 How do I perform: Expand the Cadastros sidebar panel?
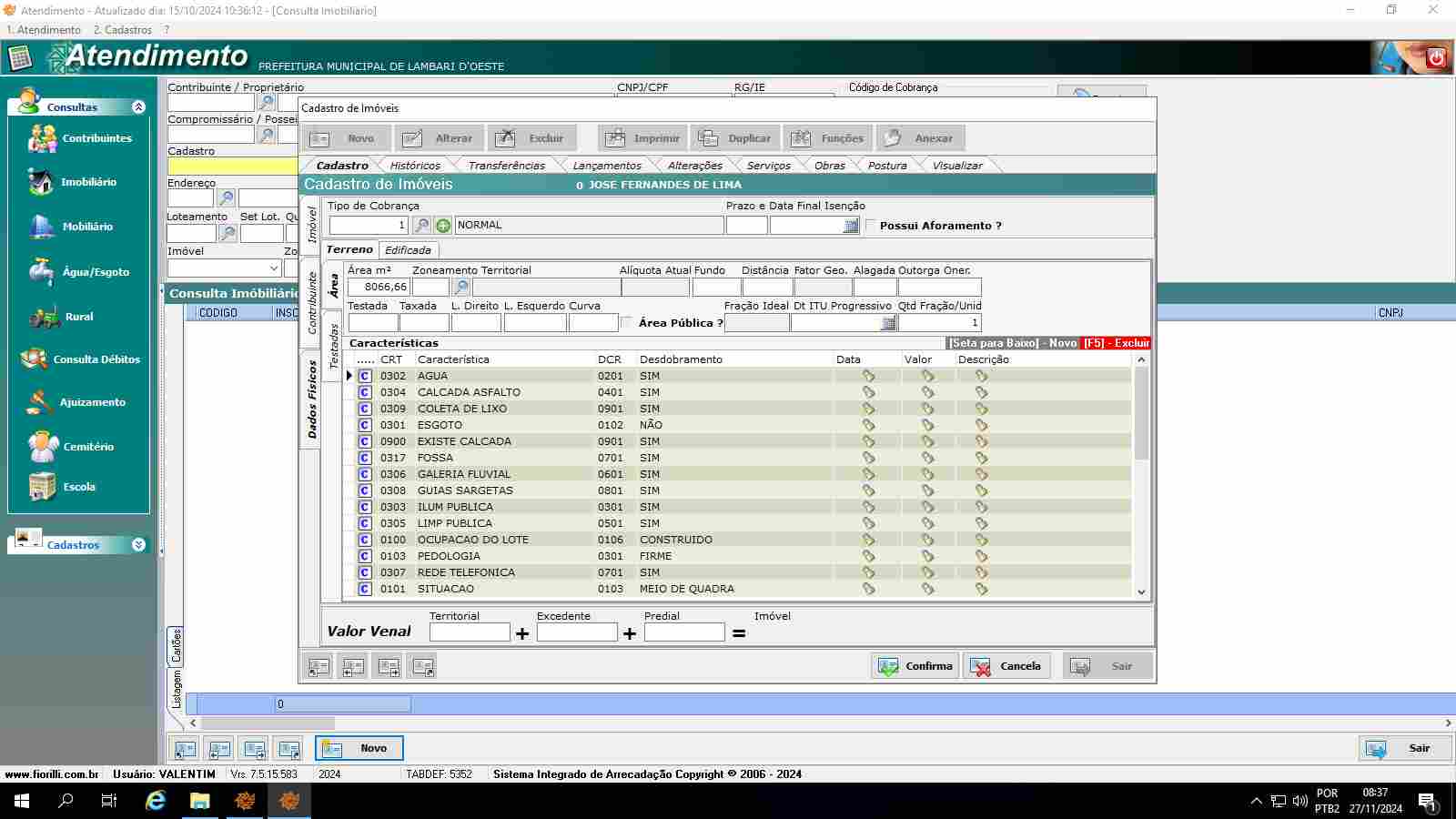click(138, 545)
